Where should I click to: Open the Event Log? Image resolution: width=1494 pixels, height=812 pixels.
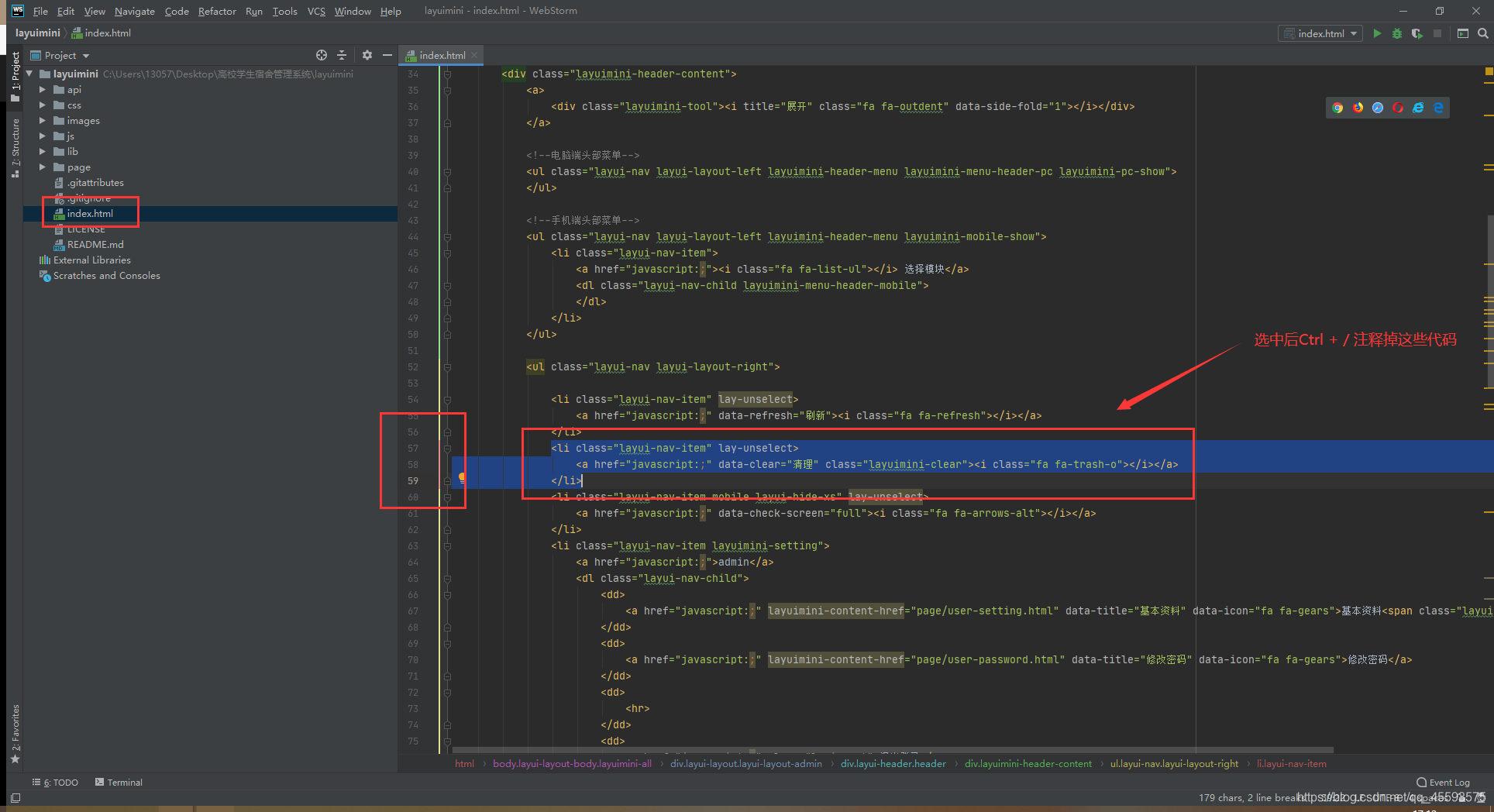tap(1443, 783)
